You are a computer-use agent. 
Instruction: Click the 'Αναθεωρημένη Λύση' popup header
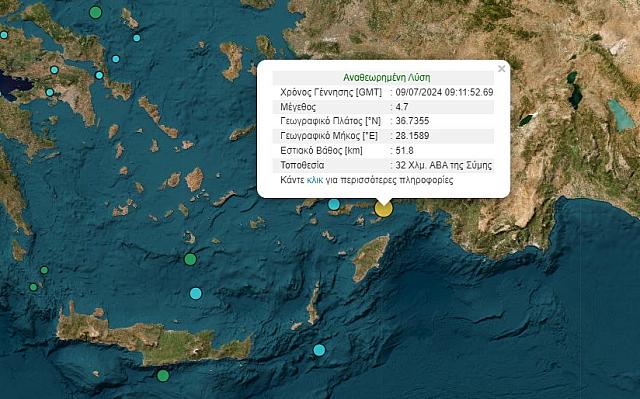(387, 78)
